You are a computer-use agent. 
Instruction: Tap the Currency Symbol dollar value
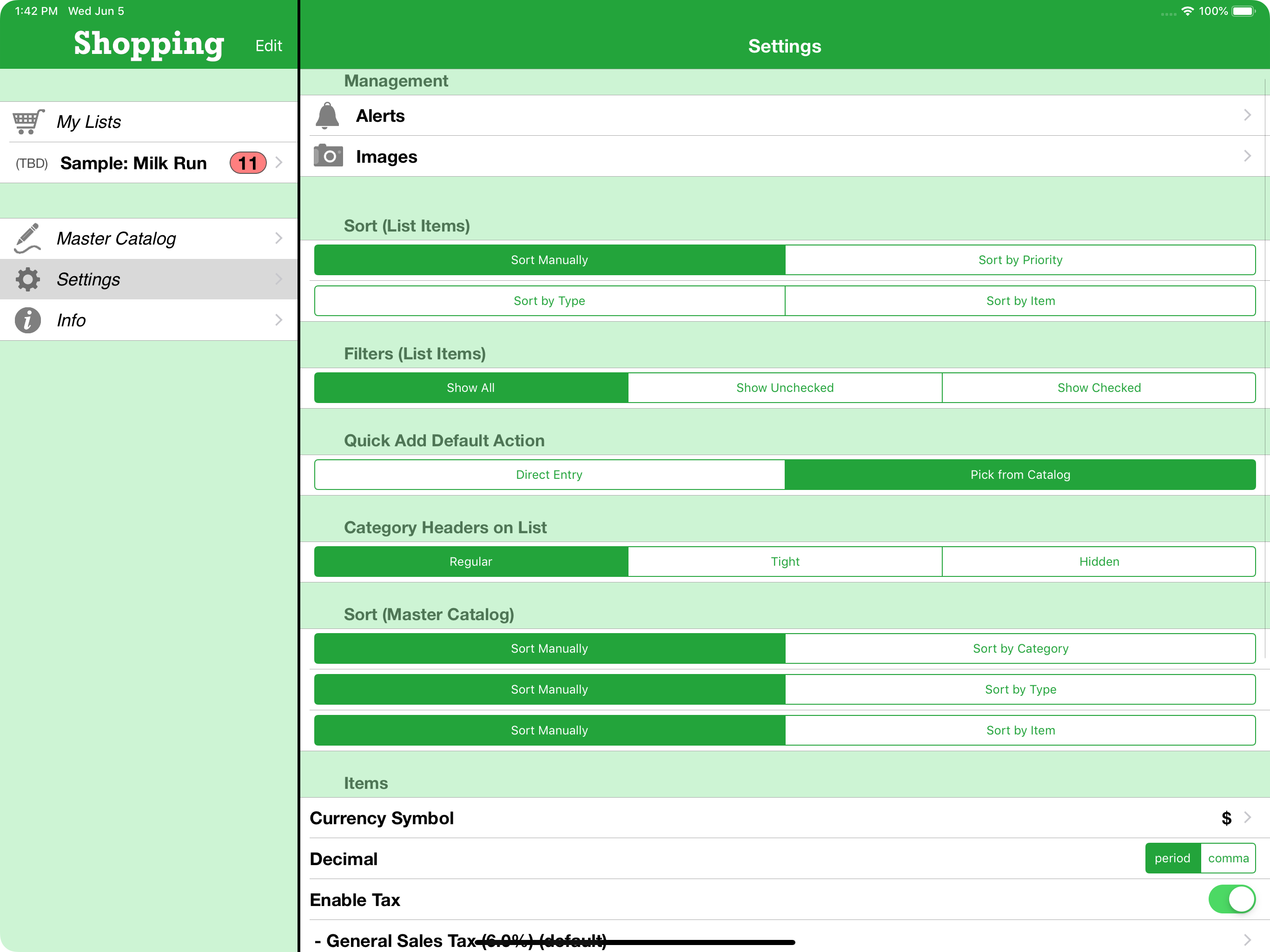[x=1226, y=818]
